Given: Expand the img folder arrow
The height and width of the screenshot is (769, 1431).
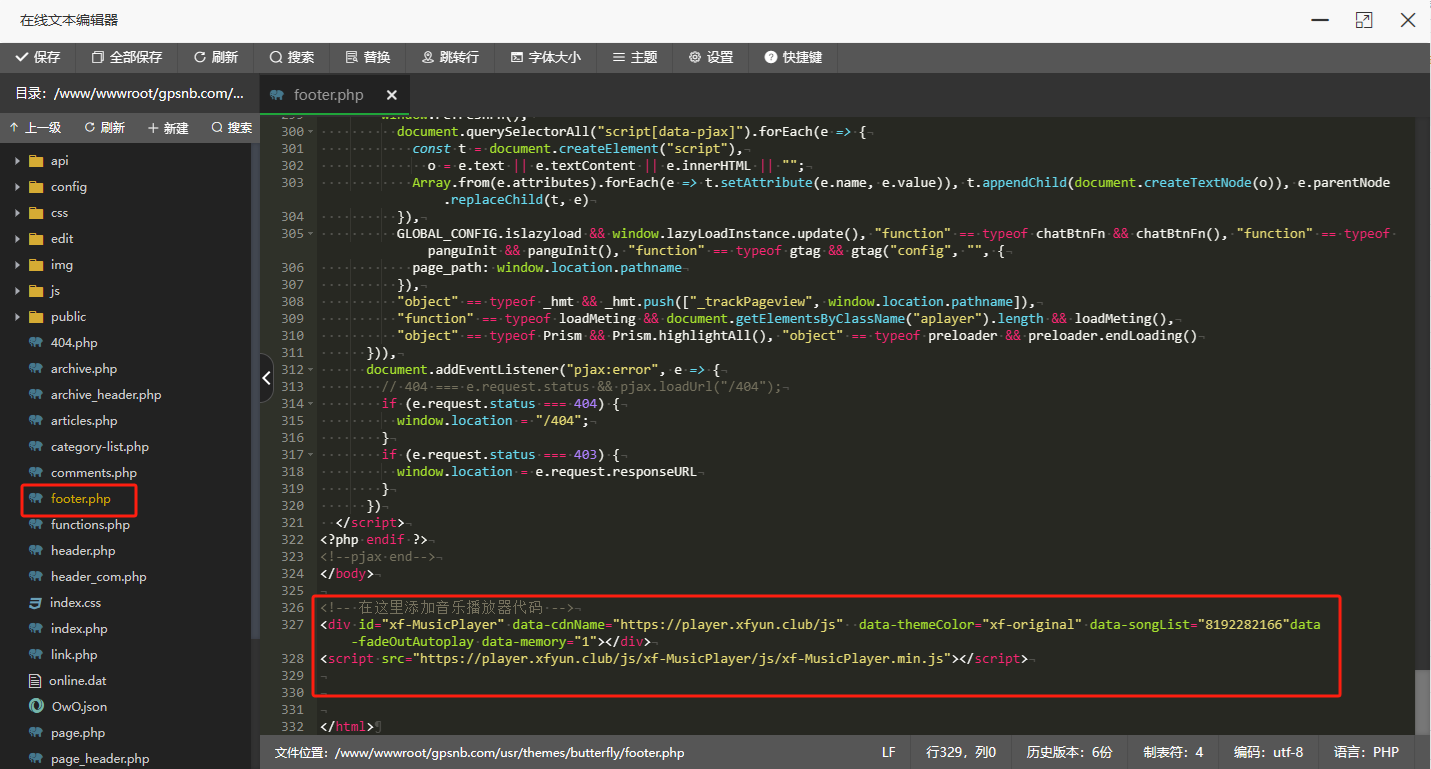Looking at the screenshot, I should 17,265.
